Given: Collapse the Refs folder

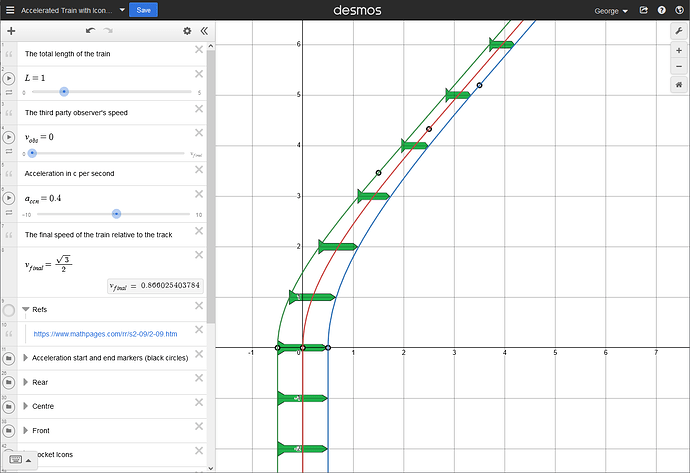Looking at the screenshot, I should (x=26, y=309).
